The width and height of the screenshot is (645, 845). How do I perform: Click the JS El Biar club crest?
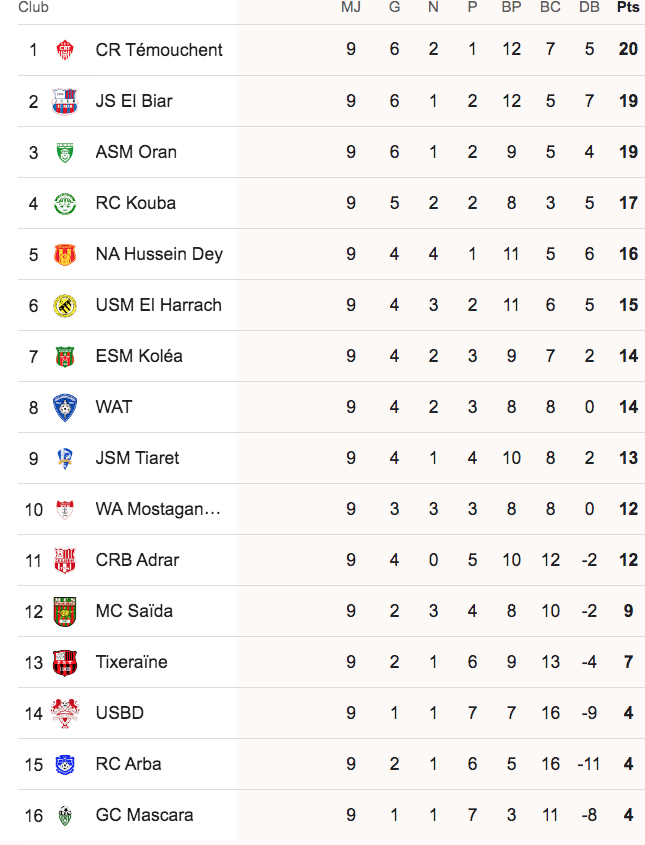[65, 101]
